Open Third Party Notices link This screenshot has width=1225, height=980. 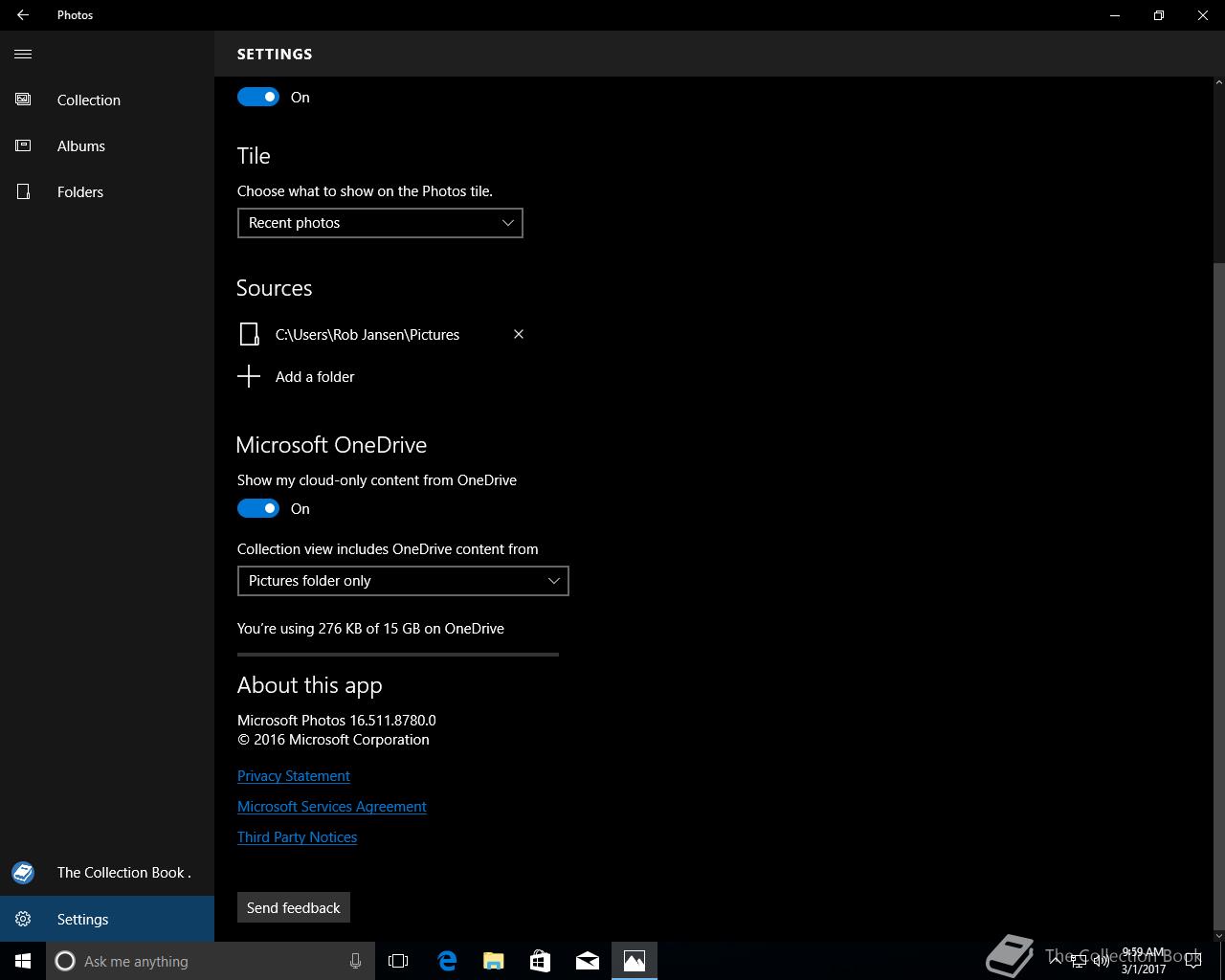pos(297,836)
